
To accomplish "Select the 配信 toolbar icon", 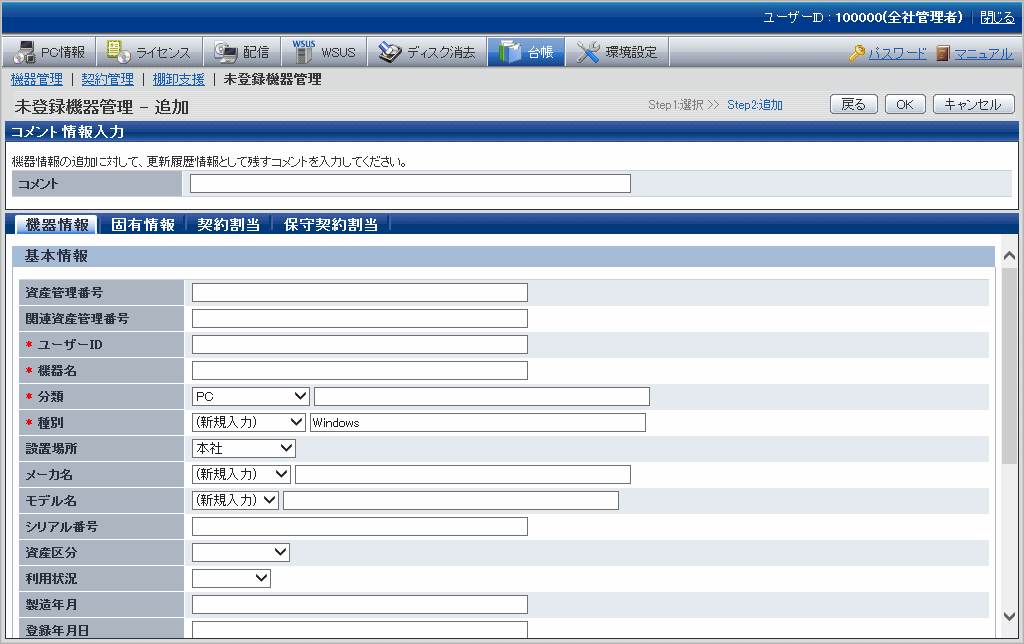I will (225, 52).
